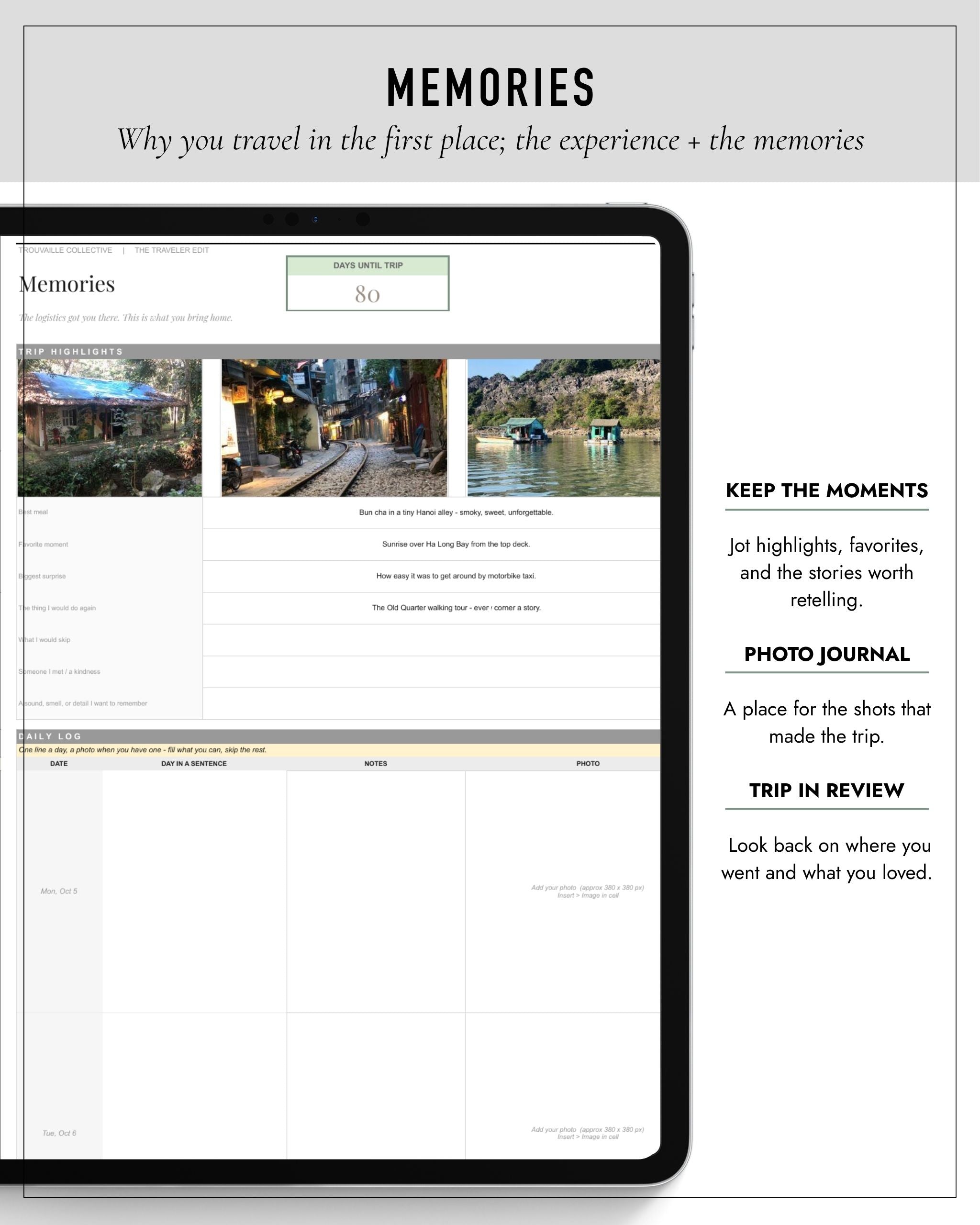Click the DAYS UNTIL TRIP label
980x1225 pixels.
pyautogui.click(x=367, y=266)
